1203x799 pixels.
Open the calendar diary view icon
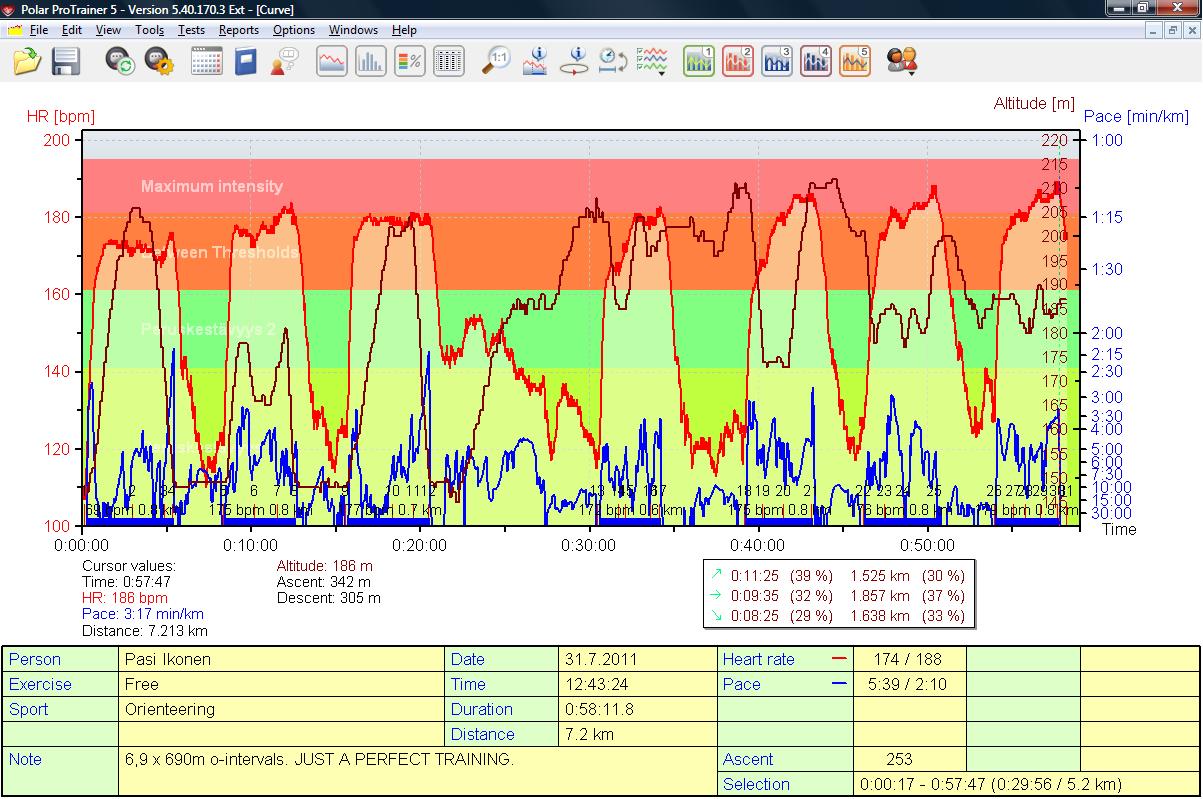click(x=206, y=62)
